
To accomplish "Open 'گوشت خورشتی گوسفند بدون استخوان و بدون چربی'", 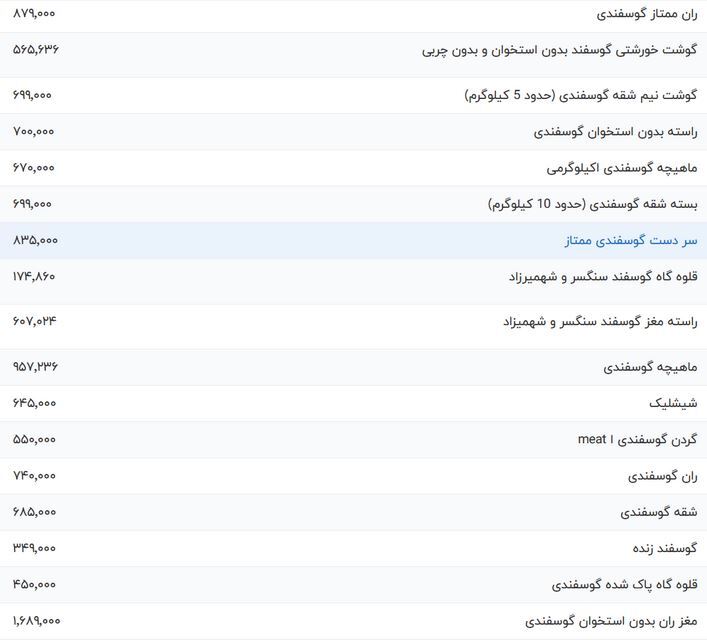I will coord(559,49).
